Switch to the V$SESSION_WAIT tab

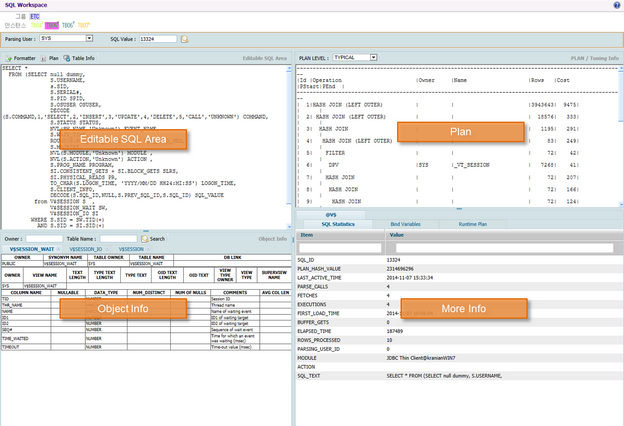[x=32, y=249]
